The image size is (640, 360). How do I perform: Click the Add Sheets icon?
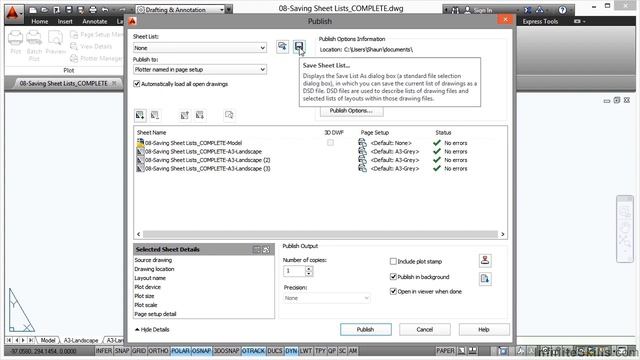click(140, 115)
